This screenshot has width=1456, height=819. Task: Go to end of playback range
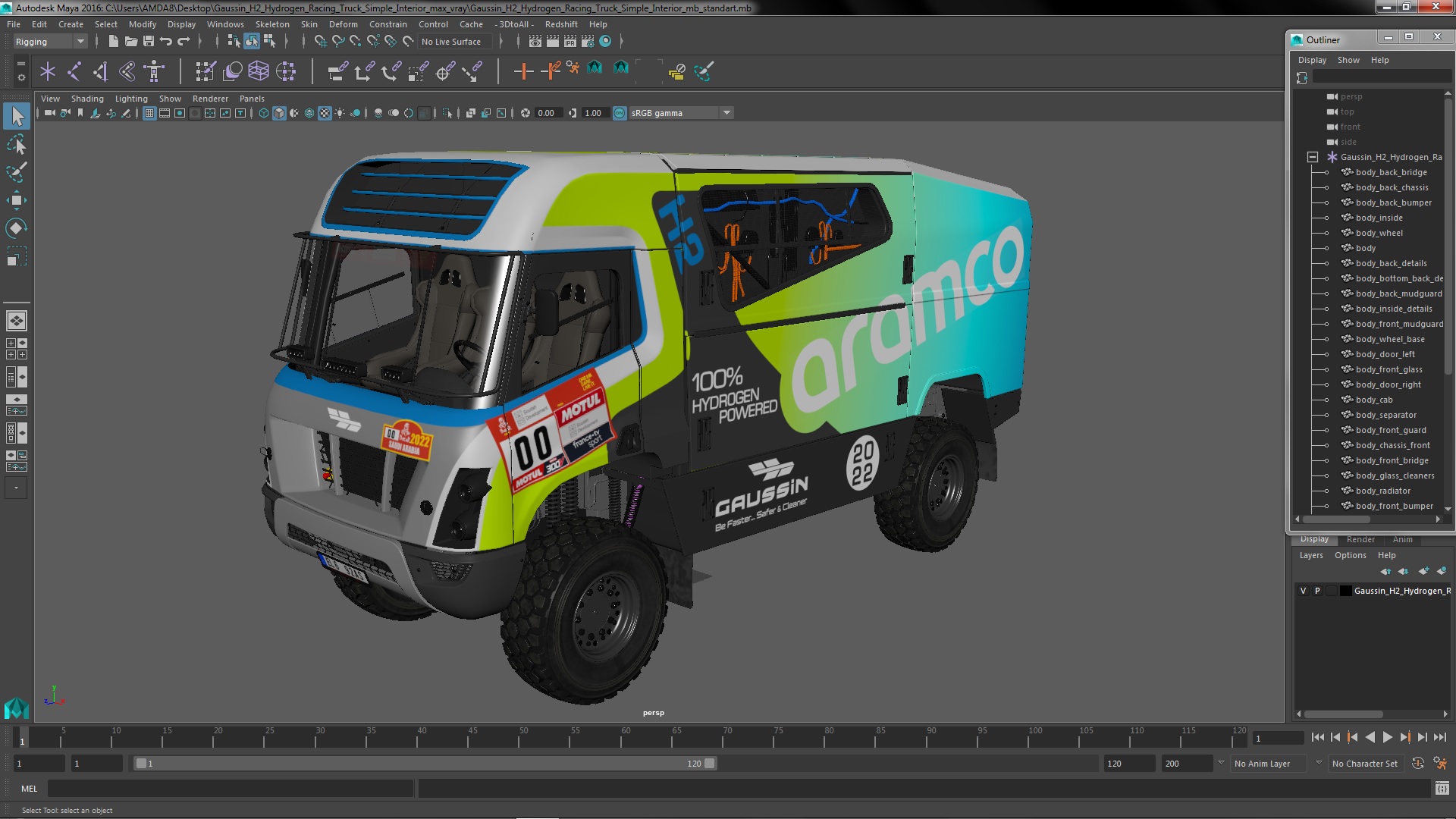(1440, 737)
